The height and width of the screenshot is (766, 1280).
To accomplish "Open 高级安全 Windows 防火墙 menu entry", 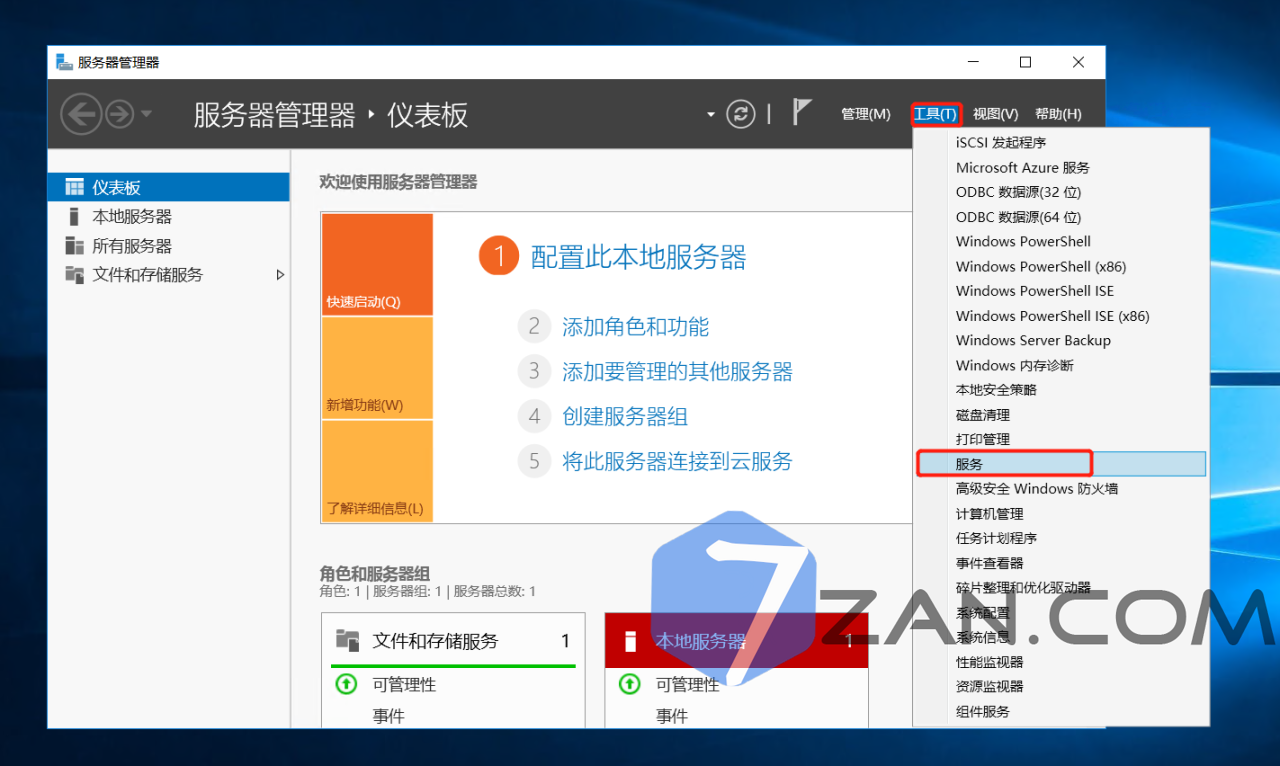I will [1061, 489].
